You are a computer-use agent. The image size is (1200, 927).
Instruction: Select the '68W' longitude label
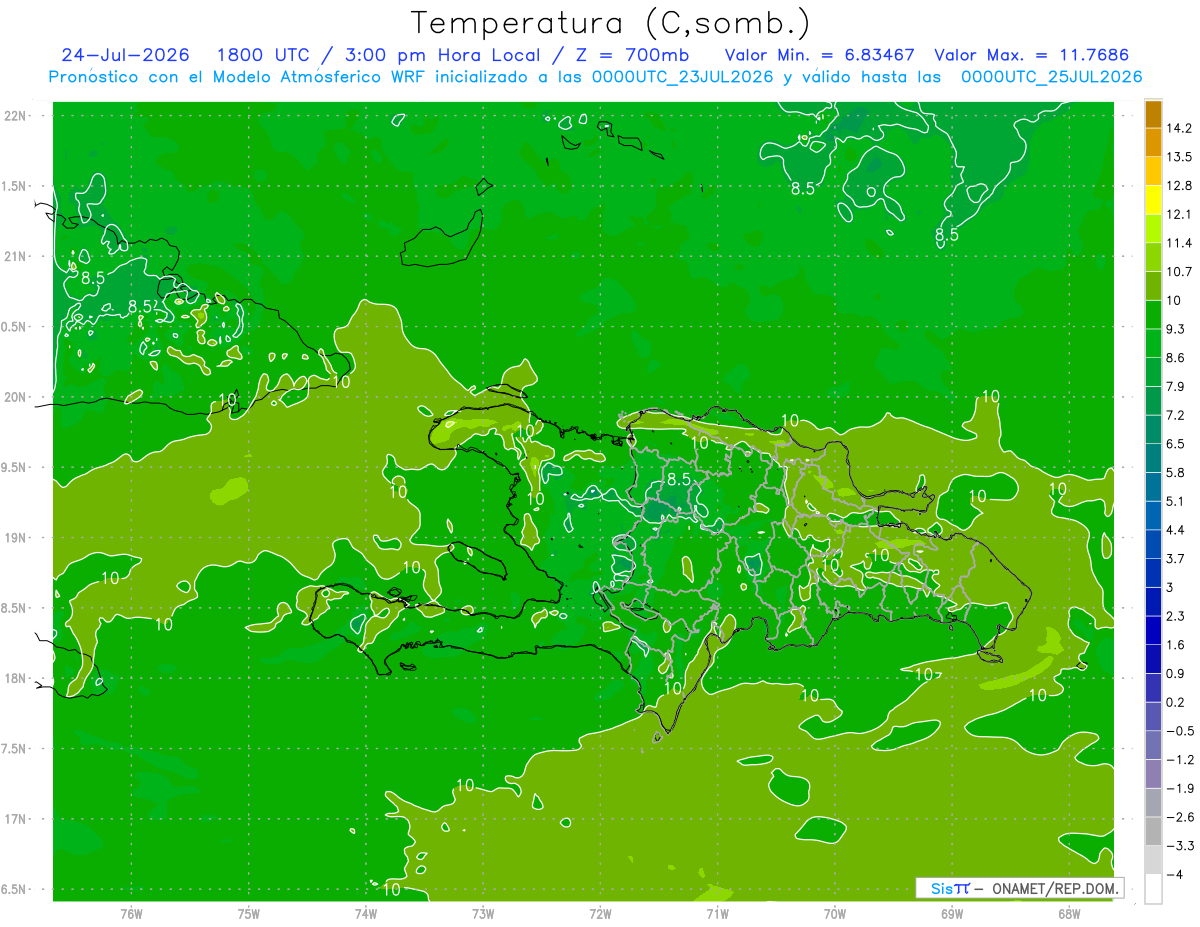1068,913
